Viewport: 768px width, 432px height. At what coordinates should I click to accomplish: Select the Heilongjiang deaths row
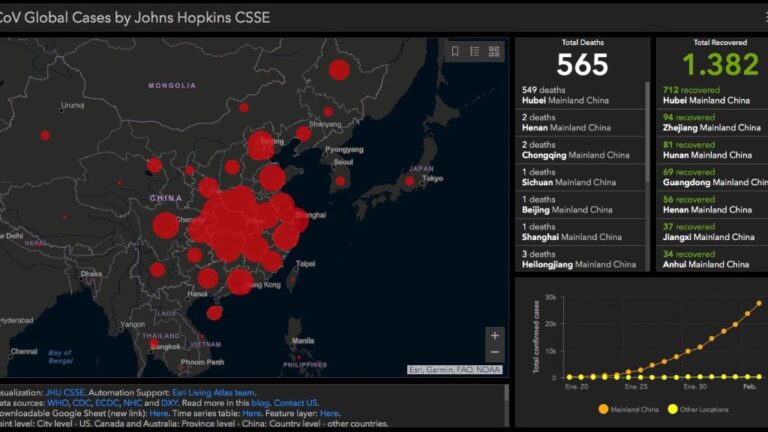point(580,259)
